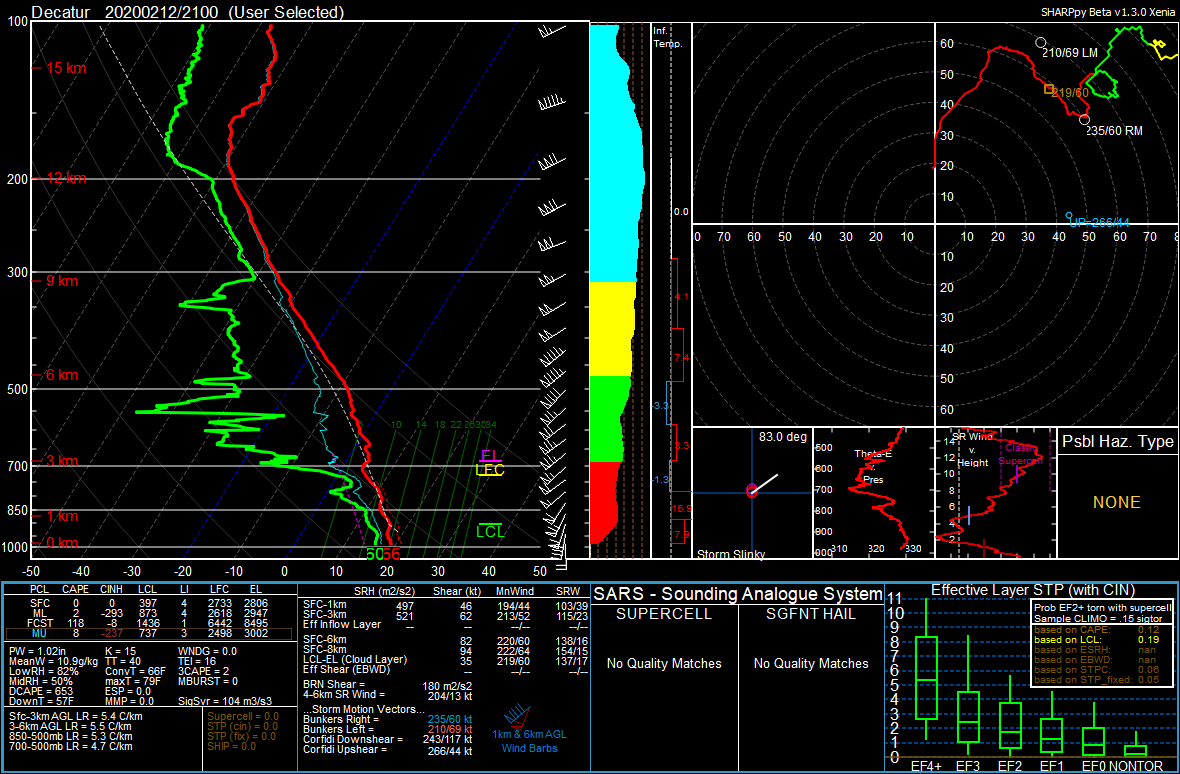Select the highlighted MU parcel row

click(x=150, y=634)
